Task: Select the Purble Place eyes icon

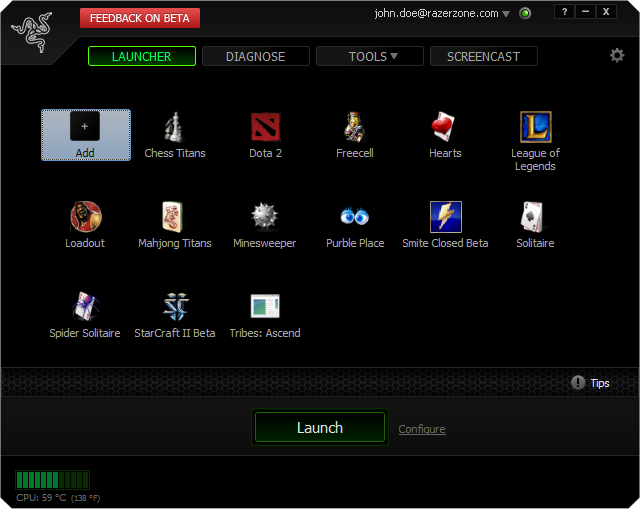Action: (x=355, y=216)
